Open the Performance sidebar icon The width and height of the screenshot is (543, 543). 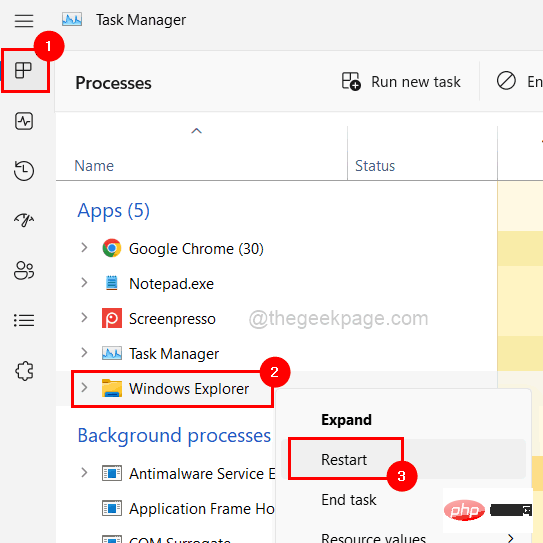coord(24,121)
